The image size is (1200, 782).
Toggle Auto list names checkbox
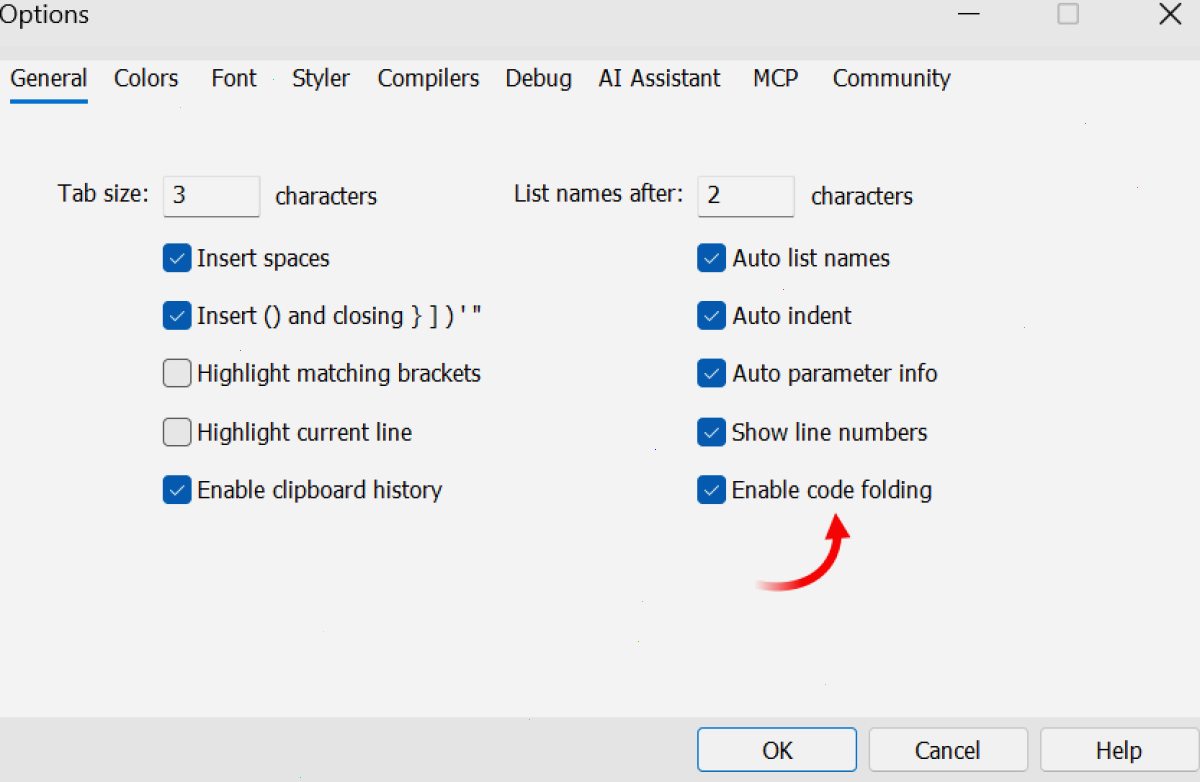click(711, 258)
